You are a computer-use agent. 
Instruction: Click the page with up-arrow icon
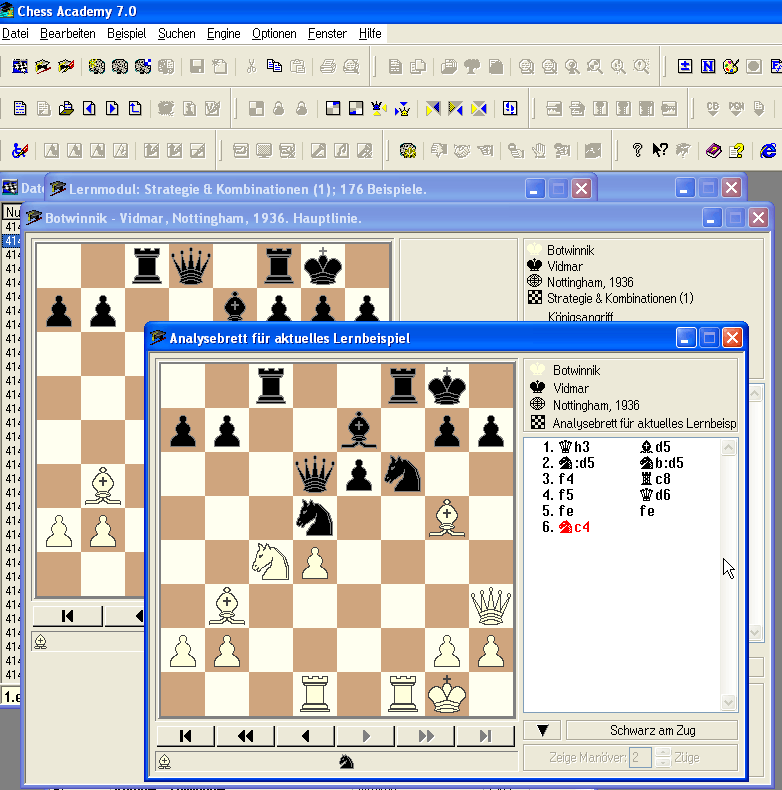click(135, 108)
